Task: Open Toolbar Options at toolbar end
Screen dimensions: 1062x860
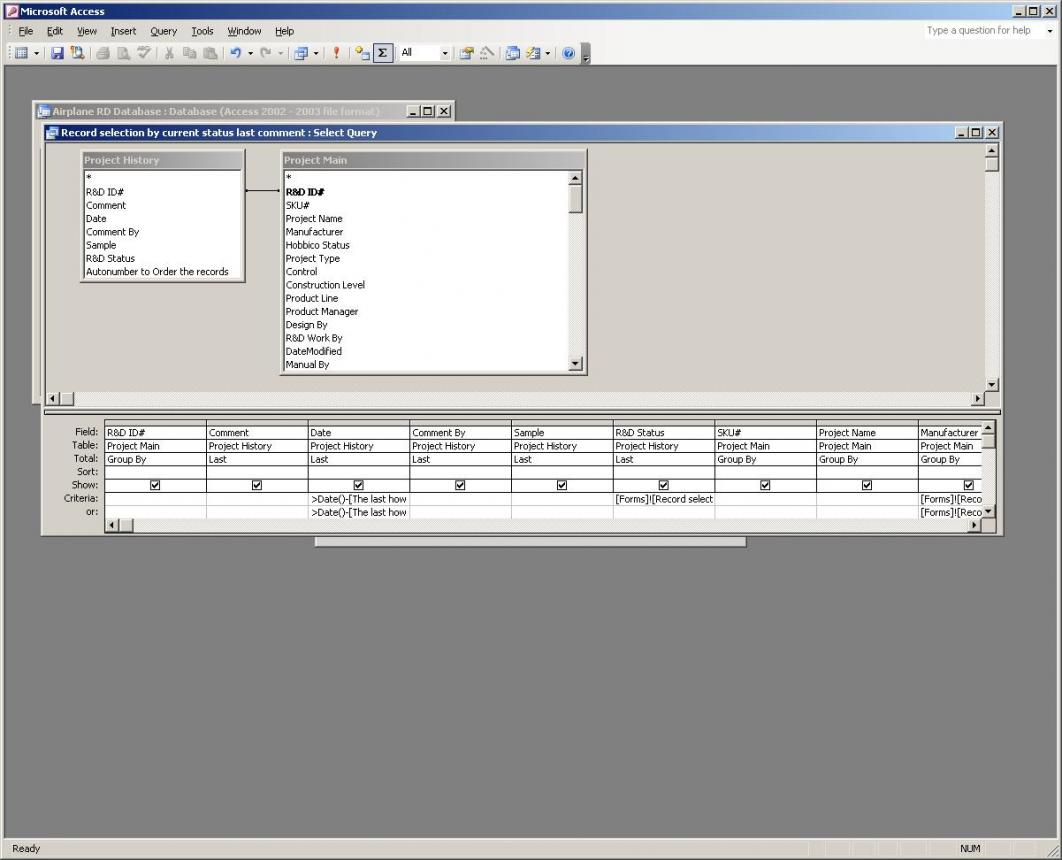Action: pos(586,54)
